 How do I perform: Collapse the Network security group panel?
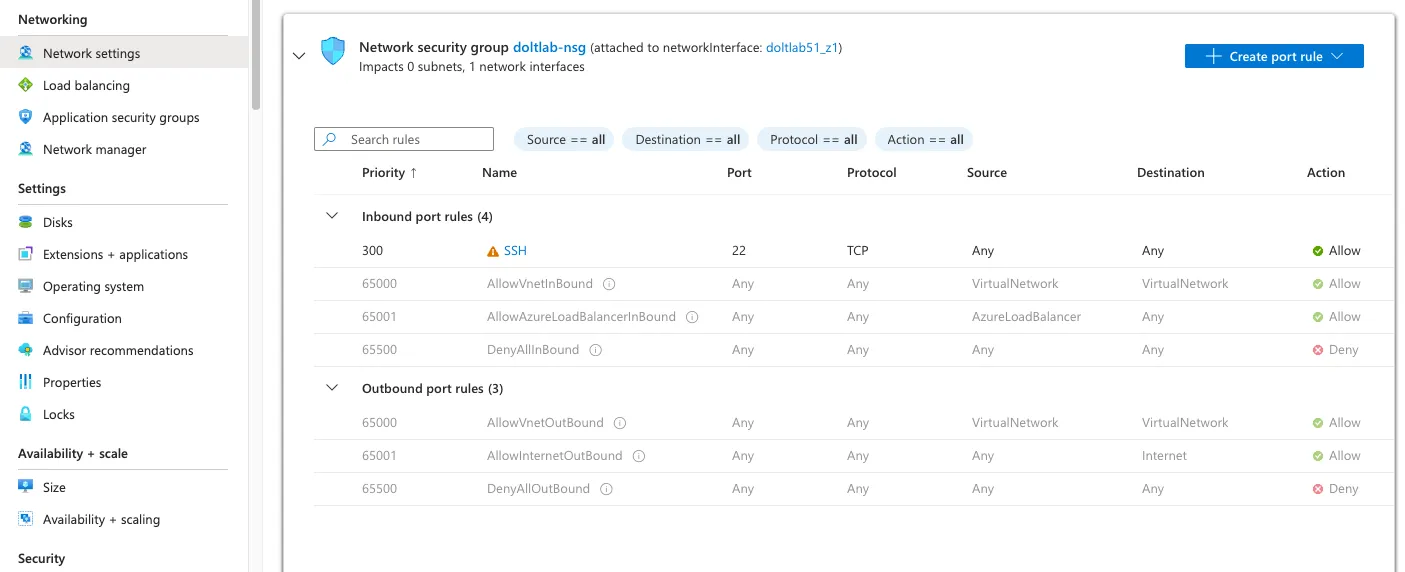[299, 56]
